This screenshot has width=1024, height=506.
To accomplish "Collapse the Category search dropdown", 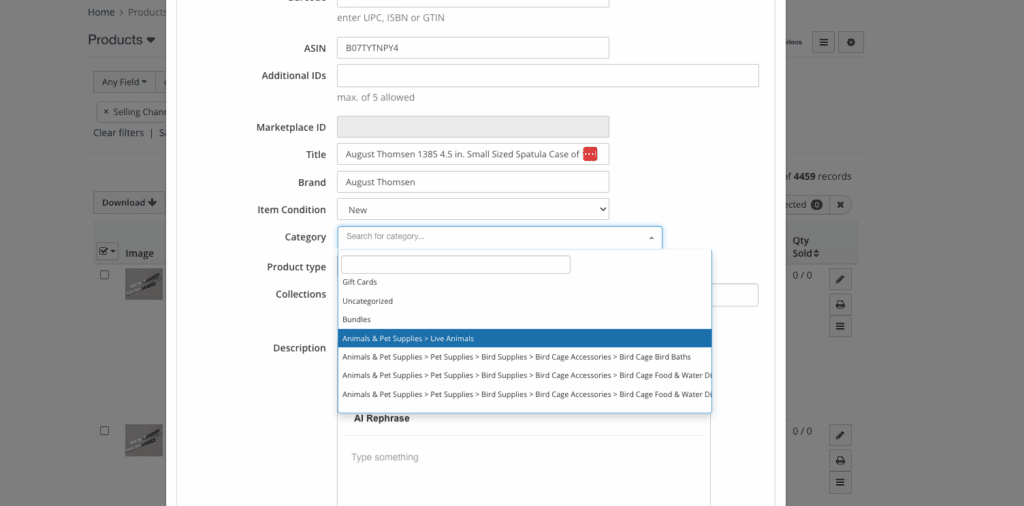I will point(651,238).
